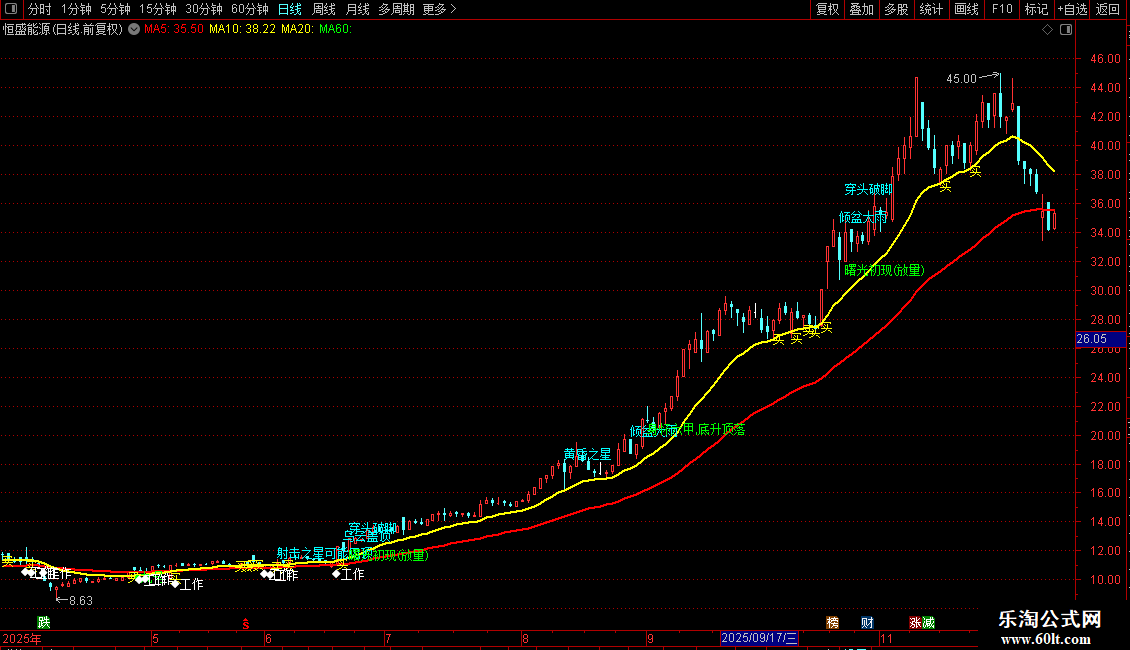The height and width of the screenshot is (650, 1130).
Task: Click the diamond icon above the chart
Action: (1048, 30)
